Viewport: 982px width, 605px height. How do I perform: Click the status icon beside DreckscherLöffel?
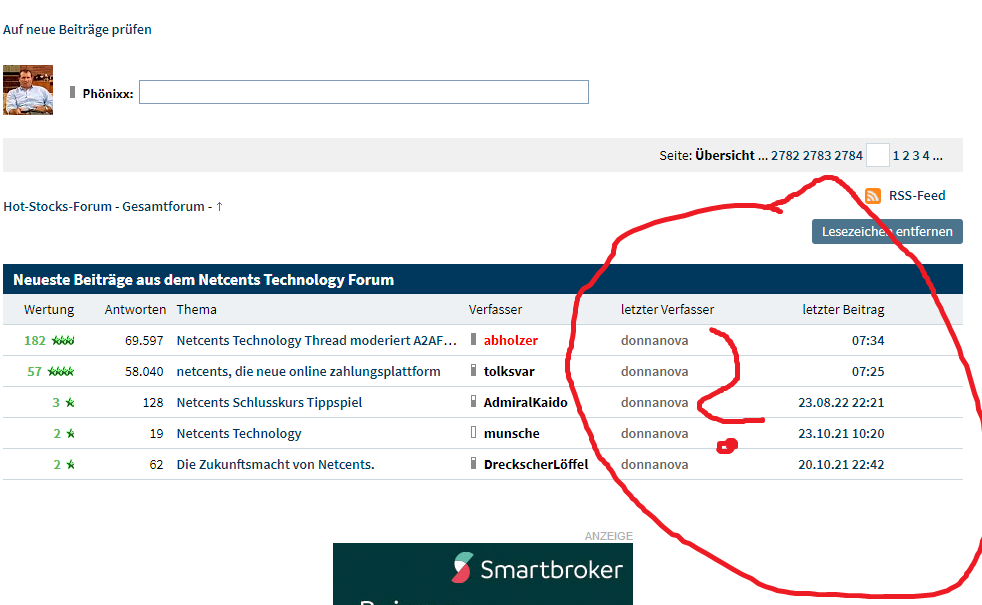click(472, 463)
